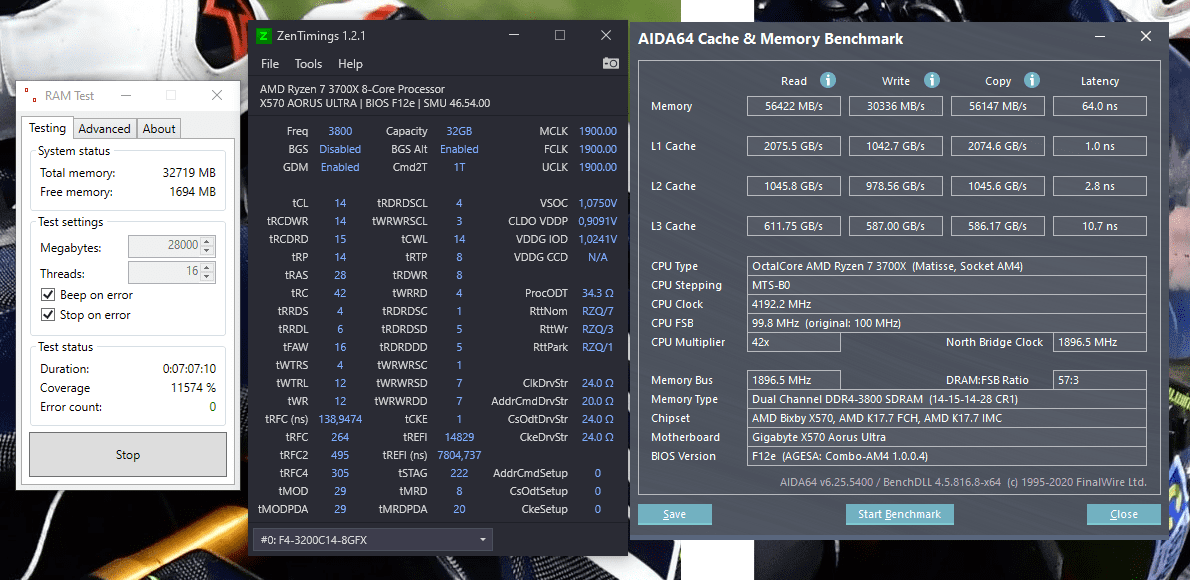Click Start Benchmark in AIDA64
Viewport: 1190px width, 580px height.
point(899,514)
